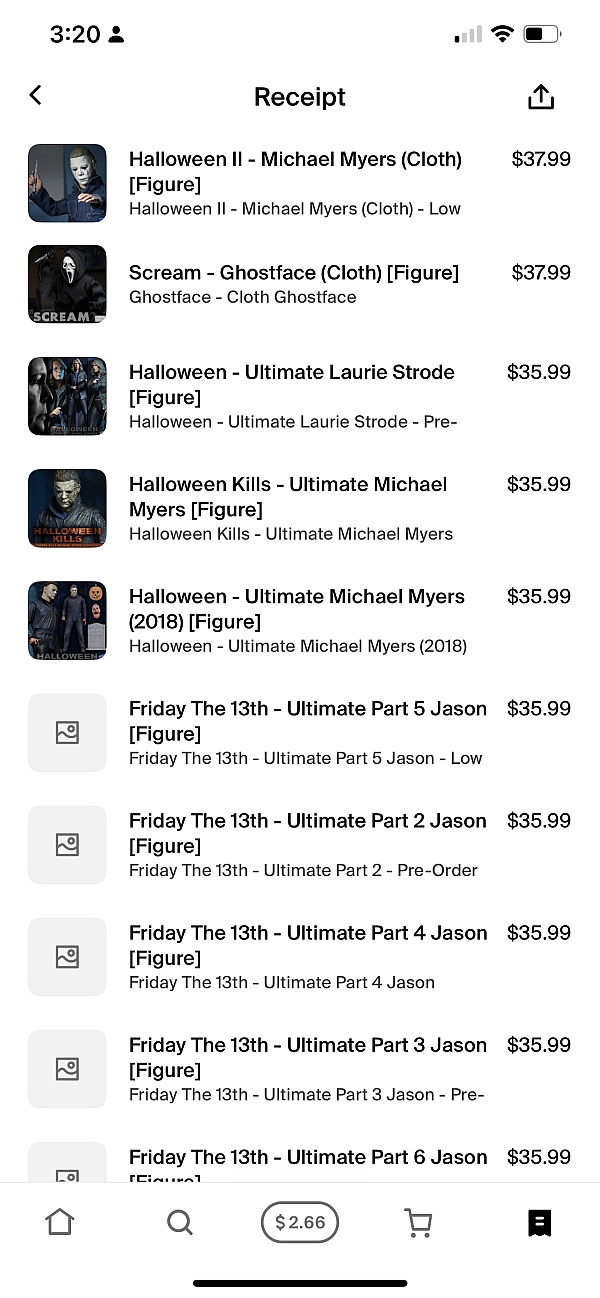
Task: Open Halloween II Michael Myers (Cloth) item
Action: point(295,171)
